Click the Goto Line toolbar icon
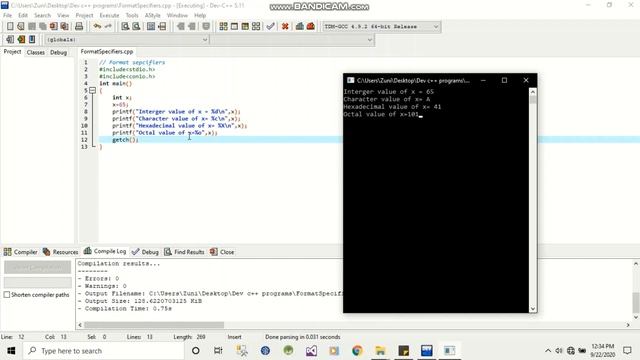 pos(162,27)
